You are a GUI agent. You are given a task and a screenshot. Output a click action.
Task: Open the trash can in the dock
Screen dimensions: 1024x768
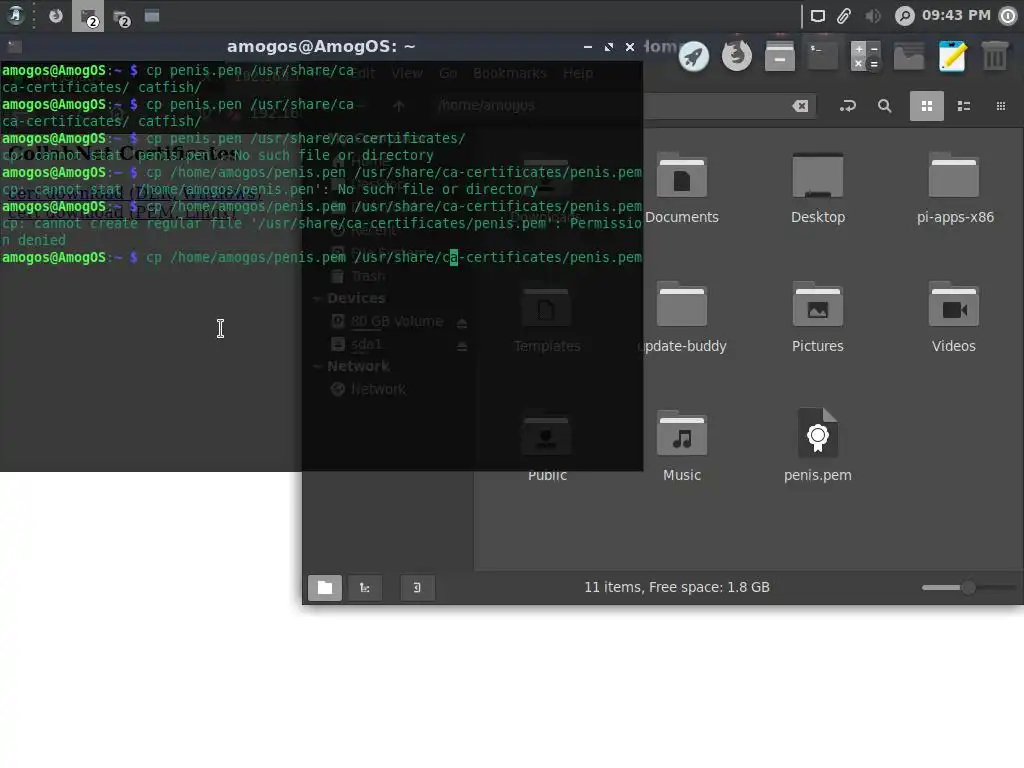click(995, 56)
